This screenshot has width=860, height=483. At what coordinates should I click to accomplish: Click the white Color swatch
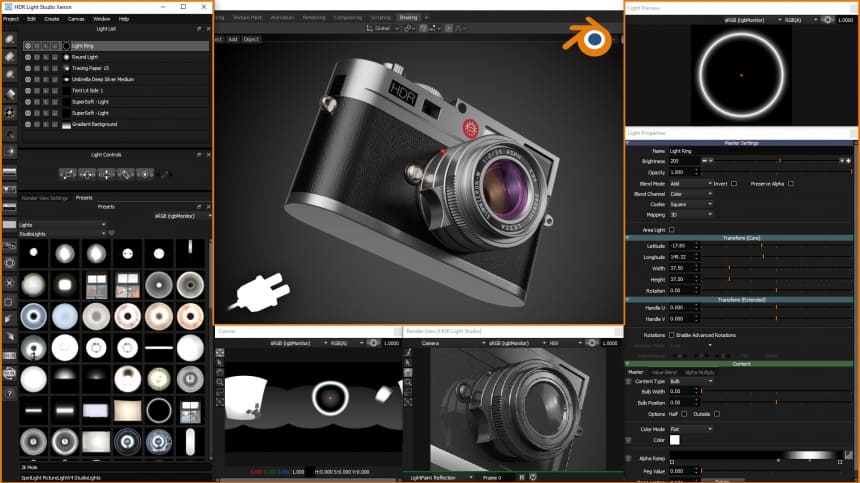(x=674, y=440)
